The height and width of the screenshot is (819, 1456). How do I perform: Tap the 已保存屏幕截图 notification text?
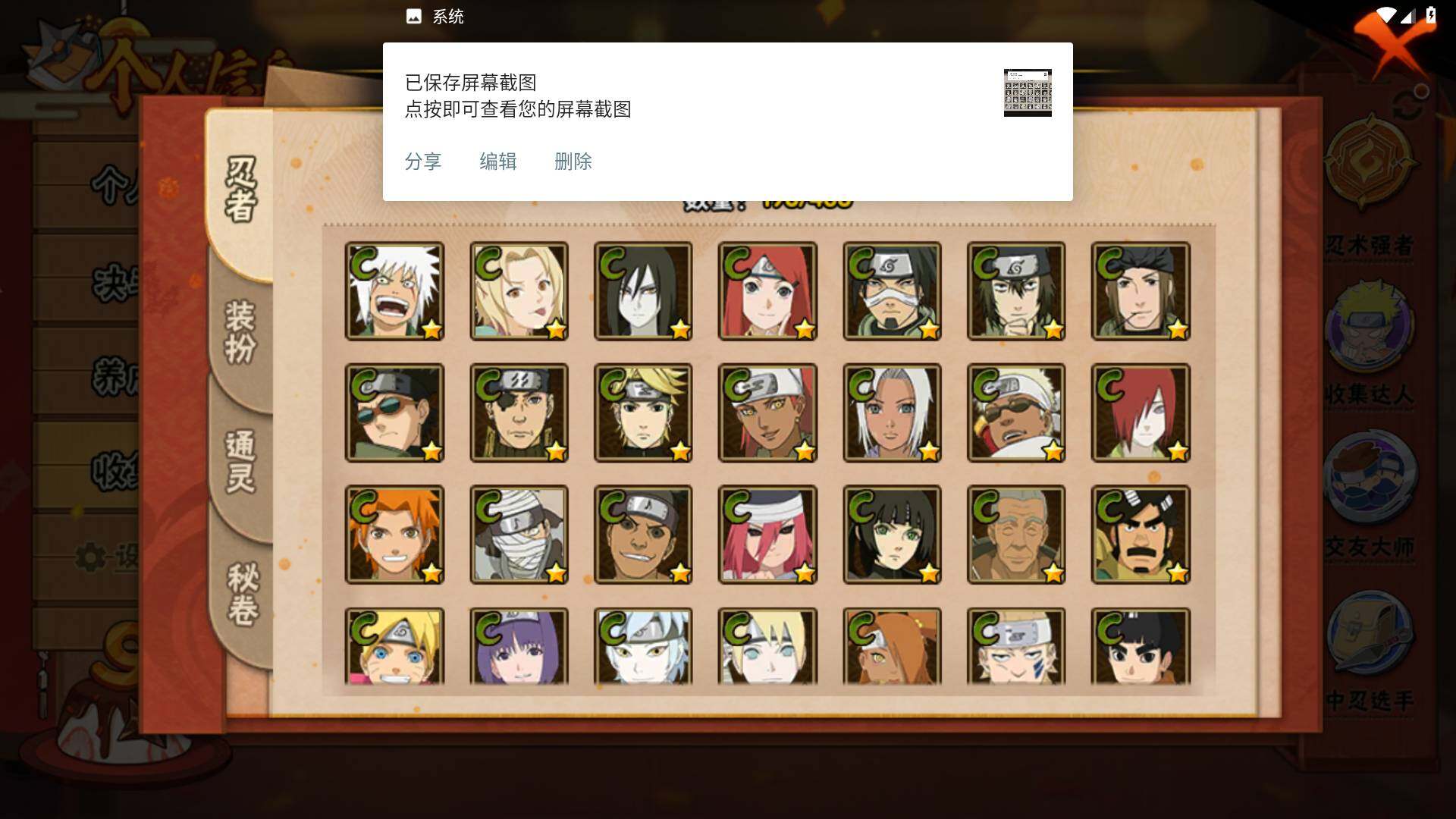tap(471, 82)
